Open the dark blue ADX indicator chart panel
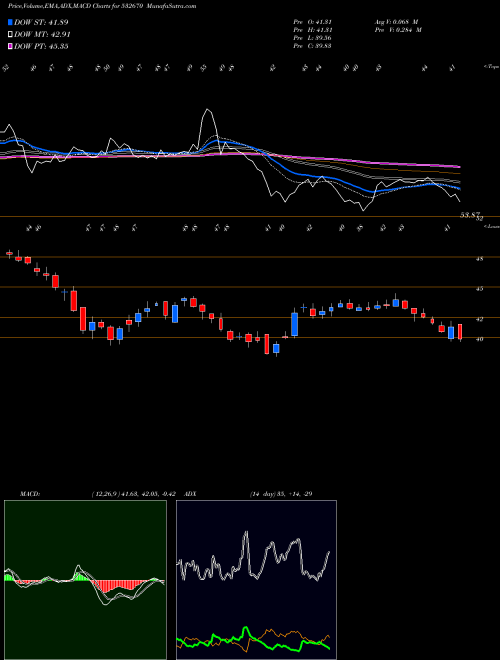This screenshot has width=500, height=660. point(256,580)
